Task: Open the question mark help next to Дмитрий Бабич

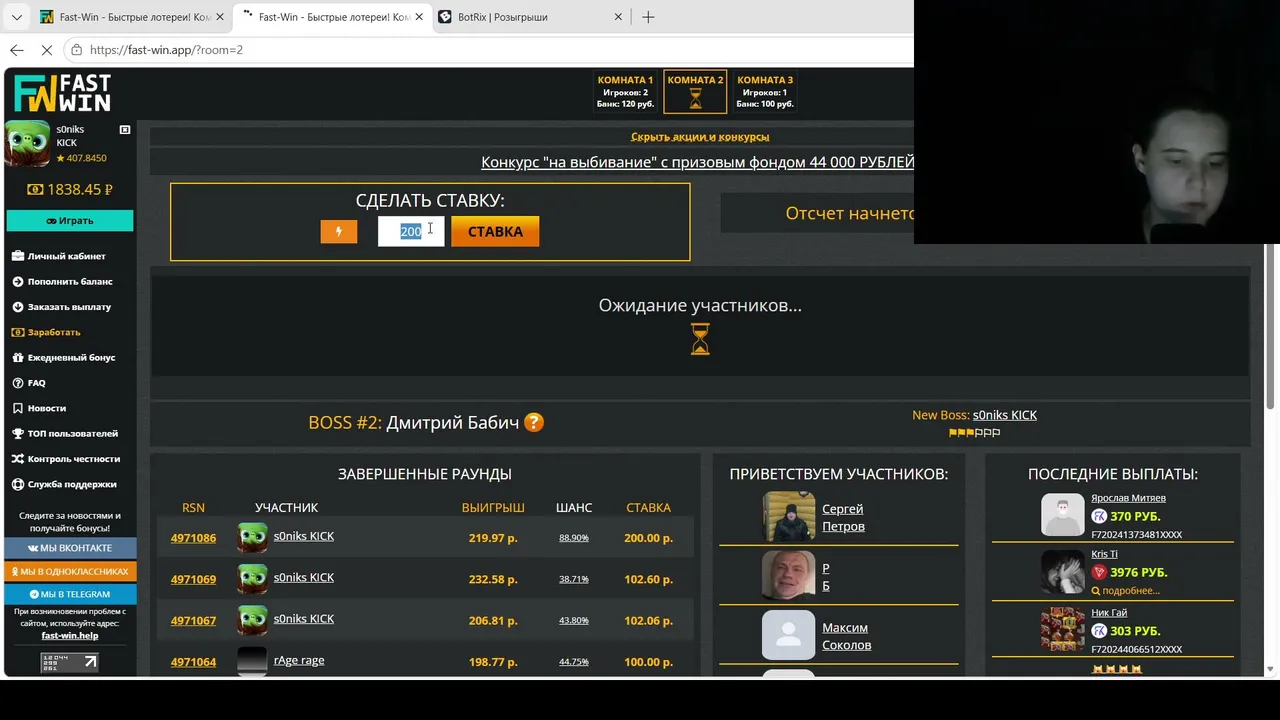Action: (534, 423)
